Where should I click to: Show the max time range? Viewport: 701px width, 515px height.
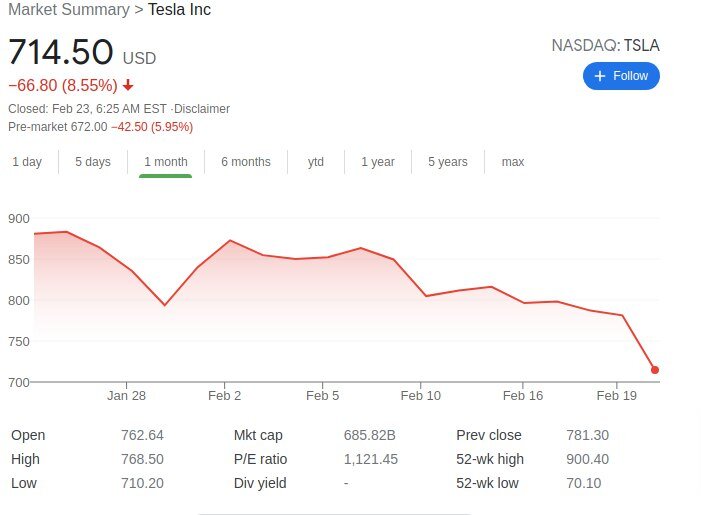[x=513, y=162]
